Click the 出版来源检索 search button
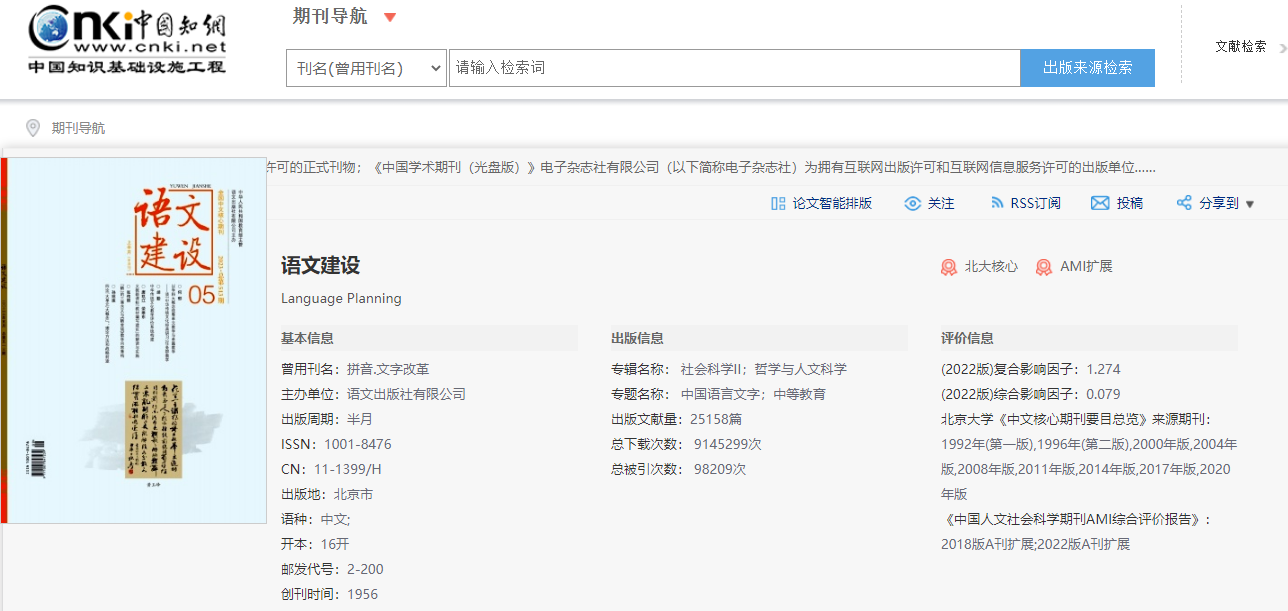 tap(1088, 68)
